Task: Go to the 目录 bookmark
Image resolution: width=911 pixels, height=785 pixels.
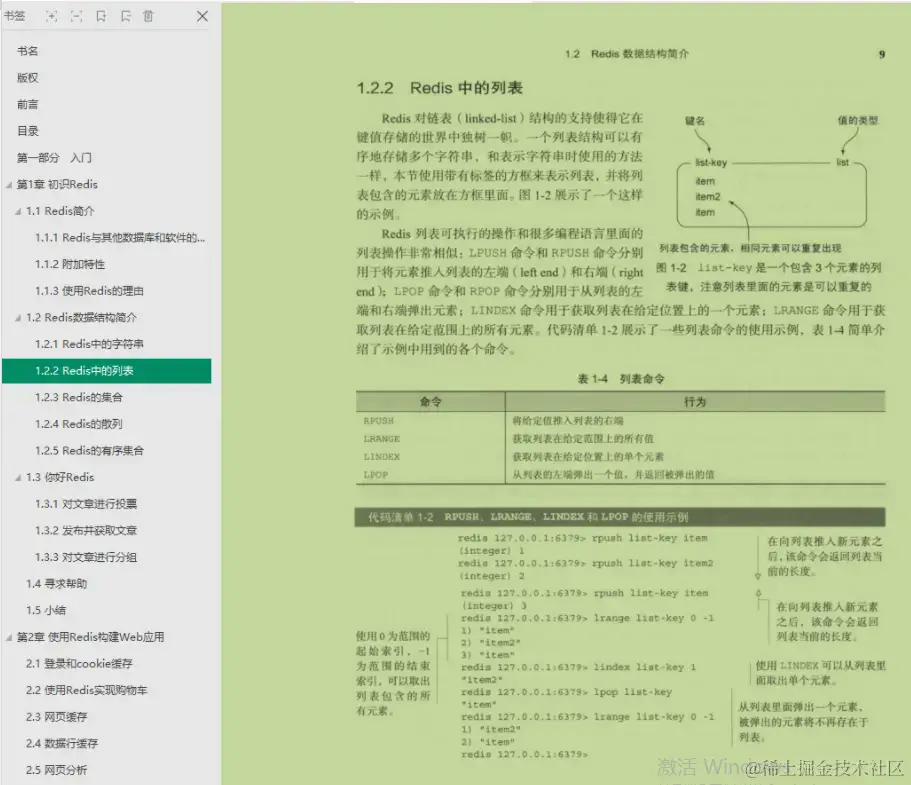Action: (x=27, y=131)
